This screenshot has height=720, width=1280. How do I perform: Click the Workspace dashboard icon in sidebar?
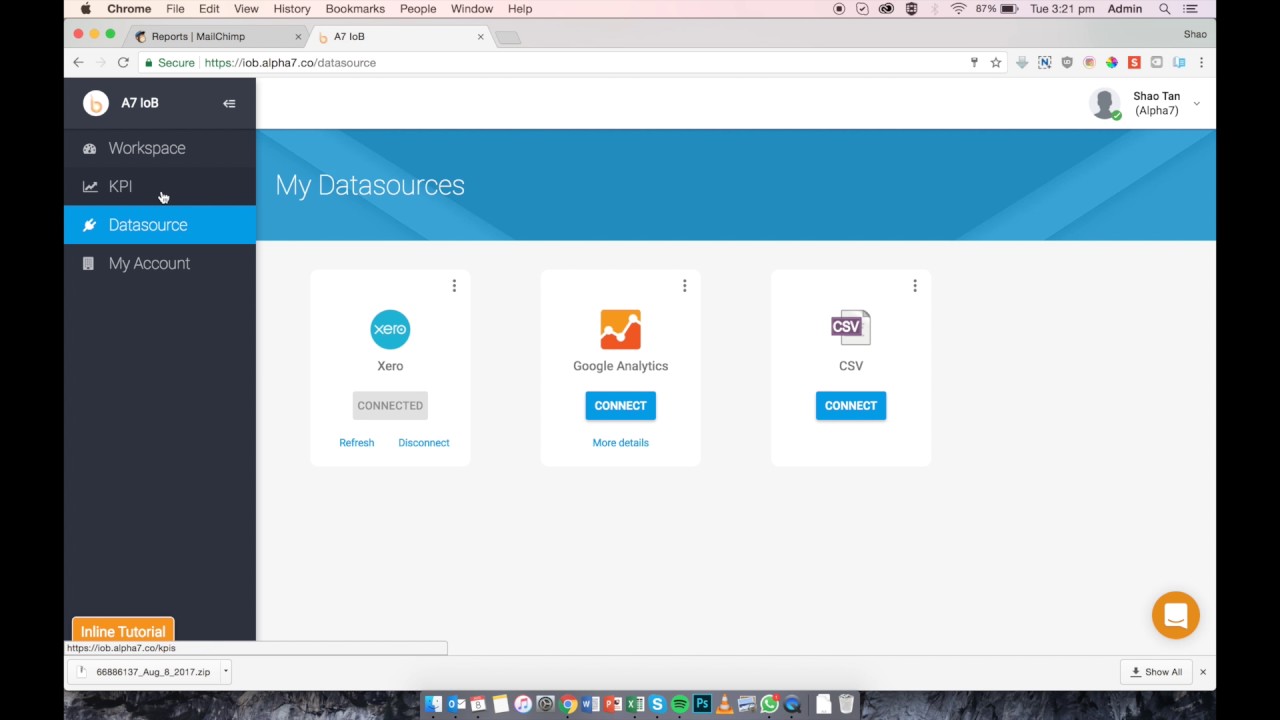tap(89, 148)
